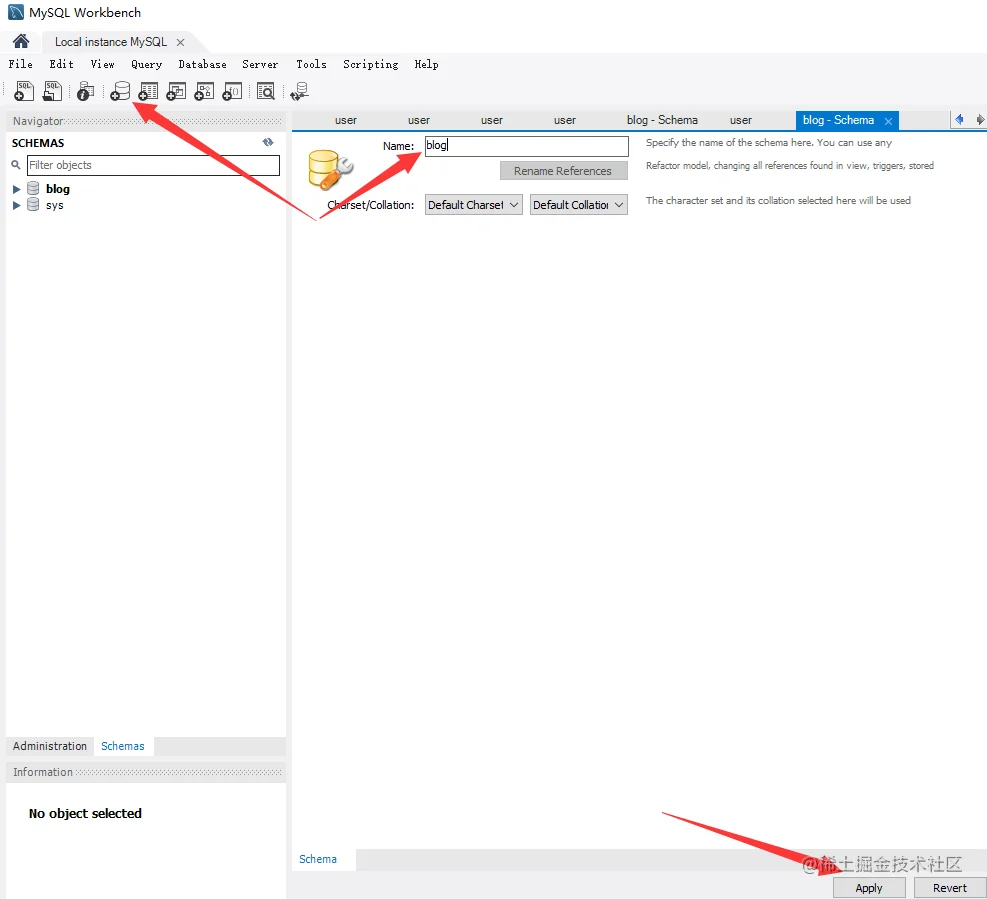The width and height of the screenshot is (987, 899).
Task: Refresh the SCHEMAS list icon
Action: tap(268, 142)
